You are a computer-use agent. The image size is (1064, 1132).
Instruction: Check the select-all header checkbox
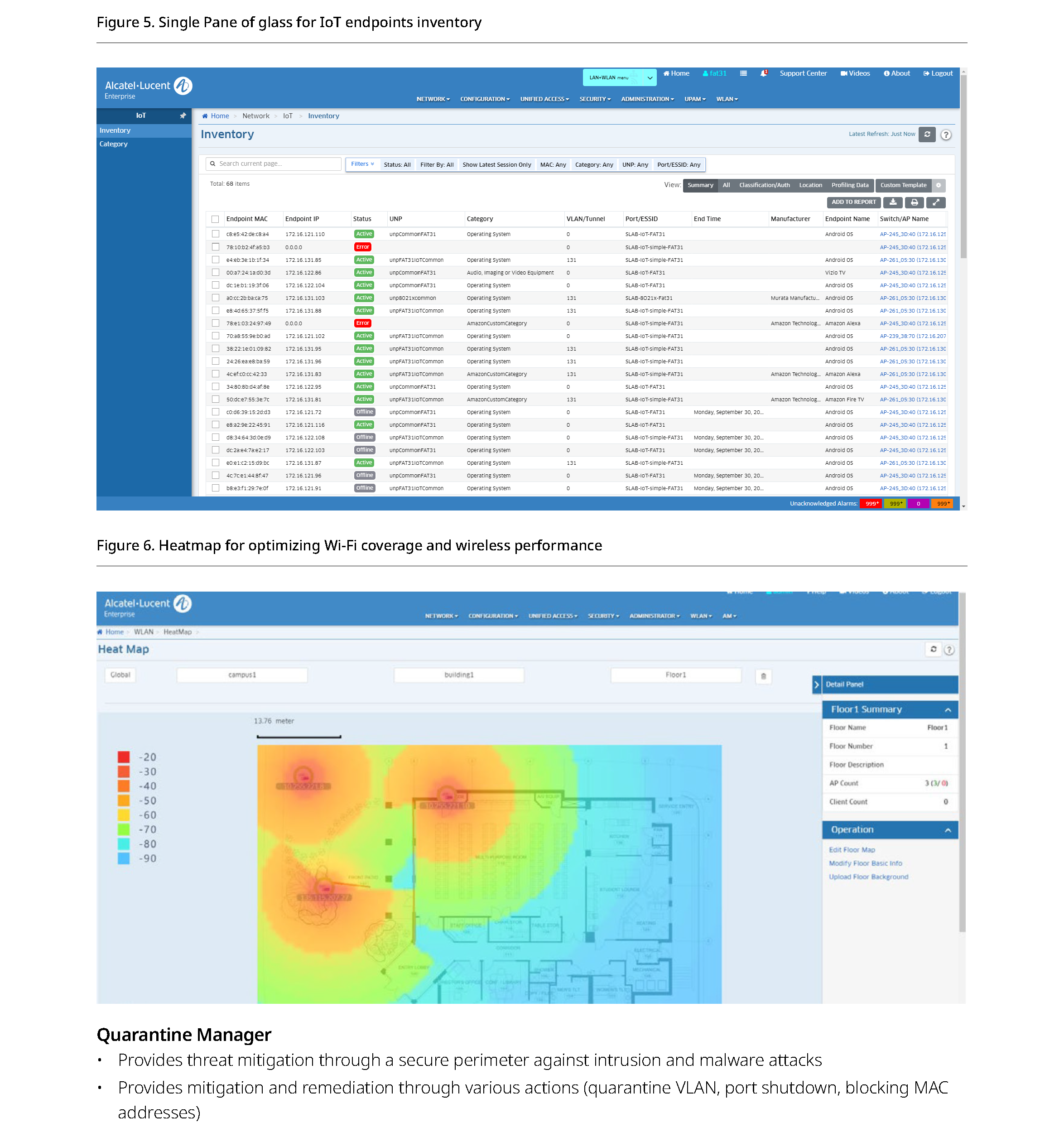[215, 219]
